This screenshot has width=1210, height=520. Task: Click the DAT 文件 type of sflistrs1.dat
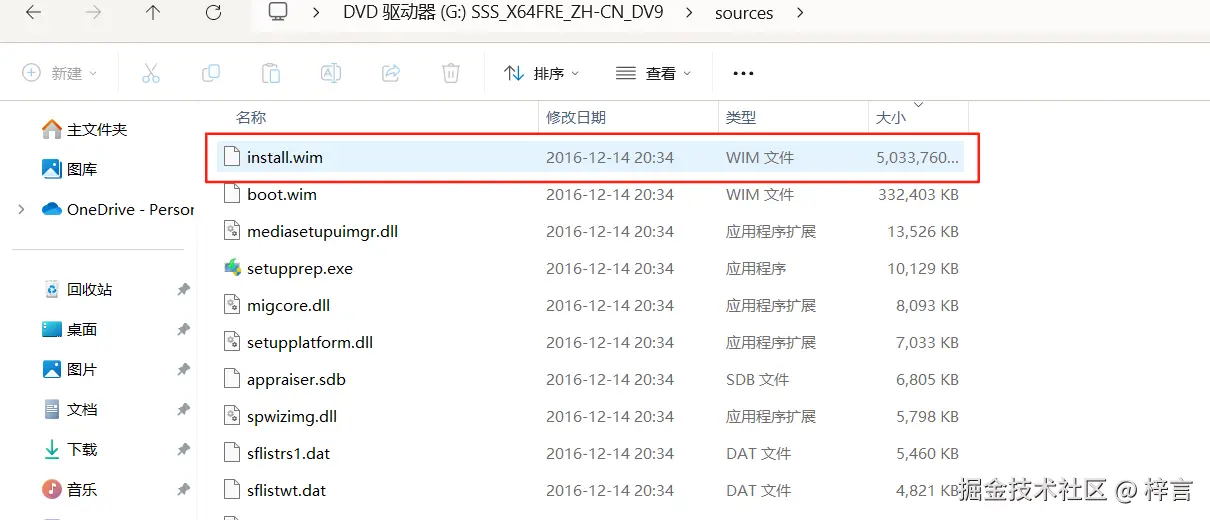tap(758, 453)
